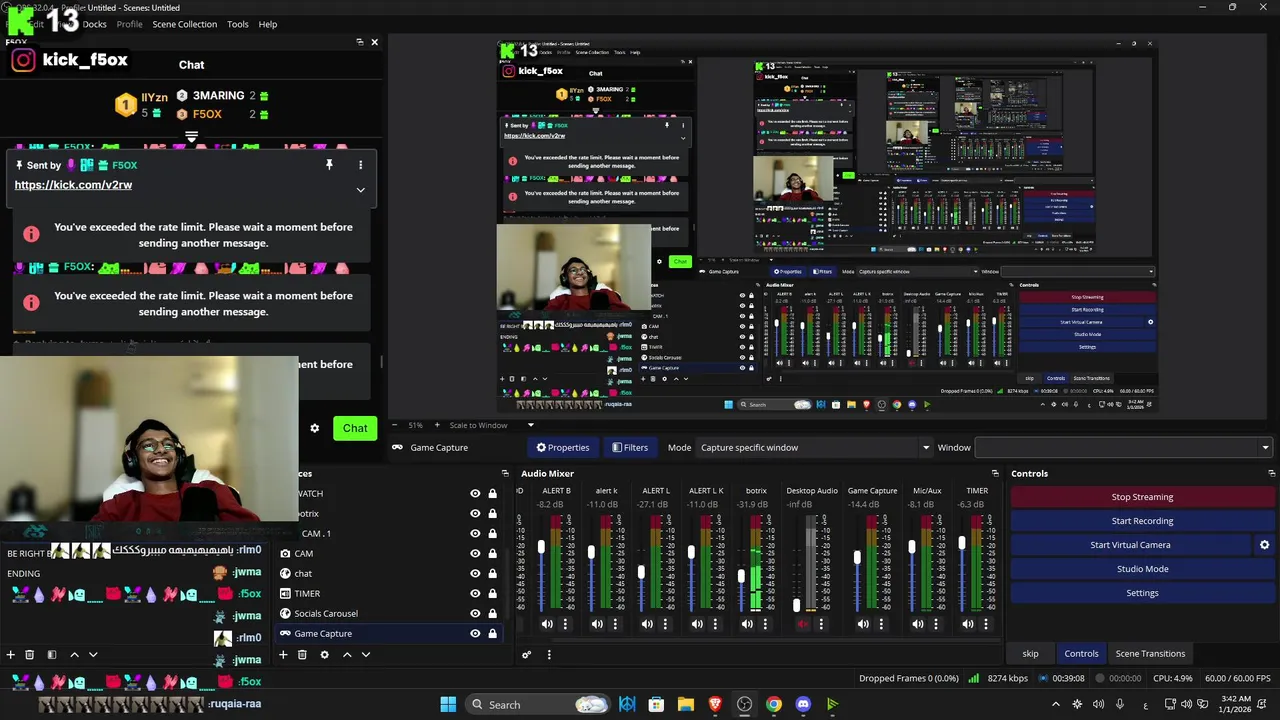Screen dimensions: 1280x720
Task: Open the Properties button for Game Capture
Action: (562, 448)
